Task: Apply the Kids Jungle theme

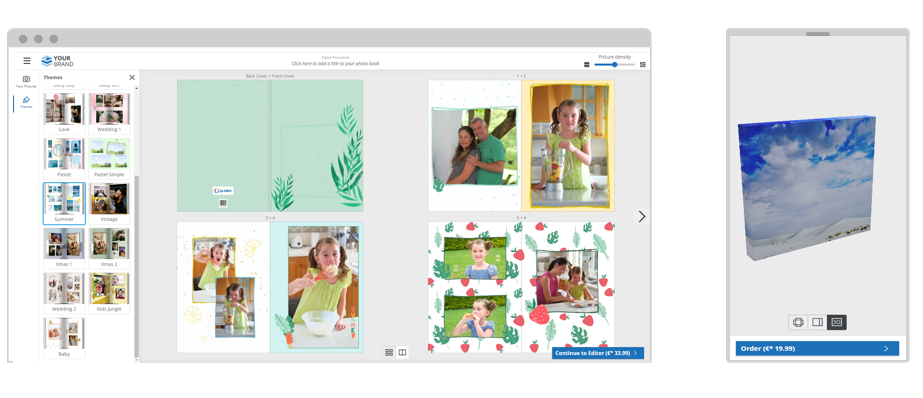Action: [x=109, y=293]
